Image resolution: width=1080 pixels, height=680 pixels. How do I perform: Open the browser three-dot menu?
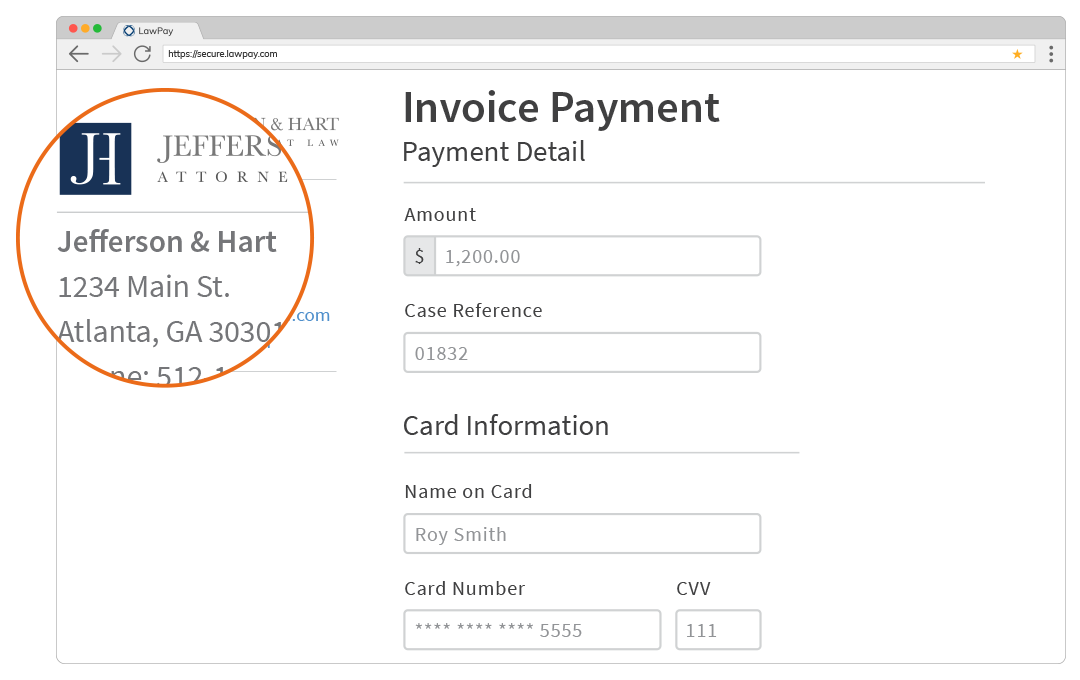click(1051, 54)
